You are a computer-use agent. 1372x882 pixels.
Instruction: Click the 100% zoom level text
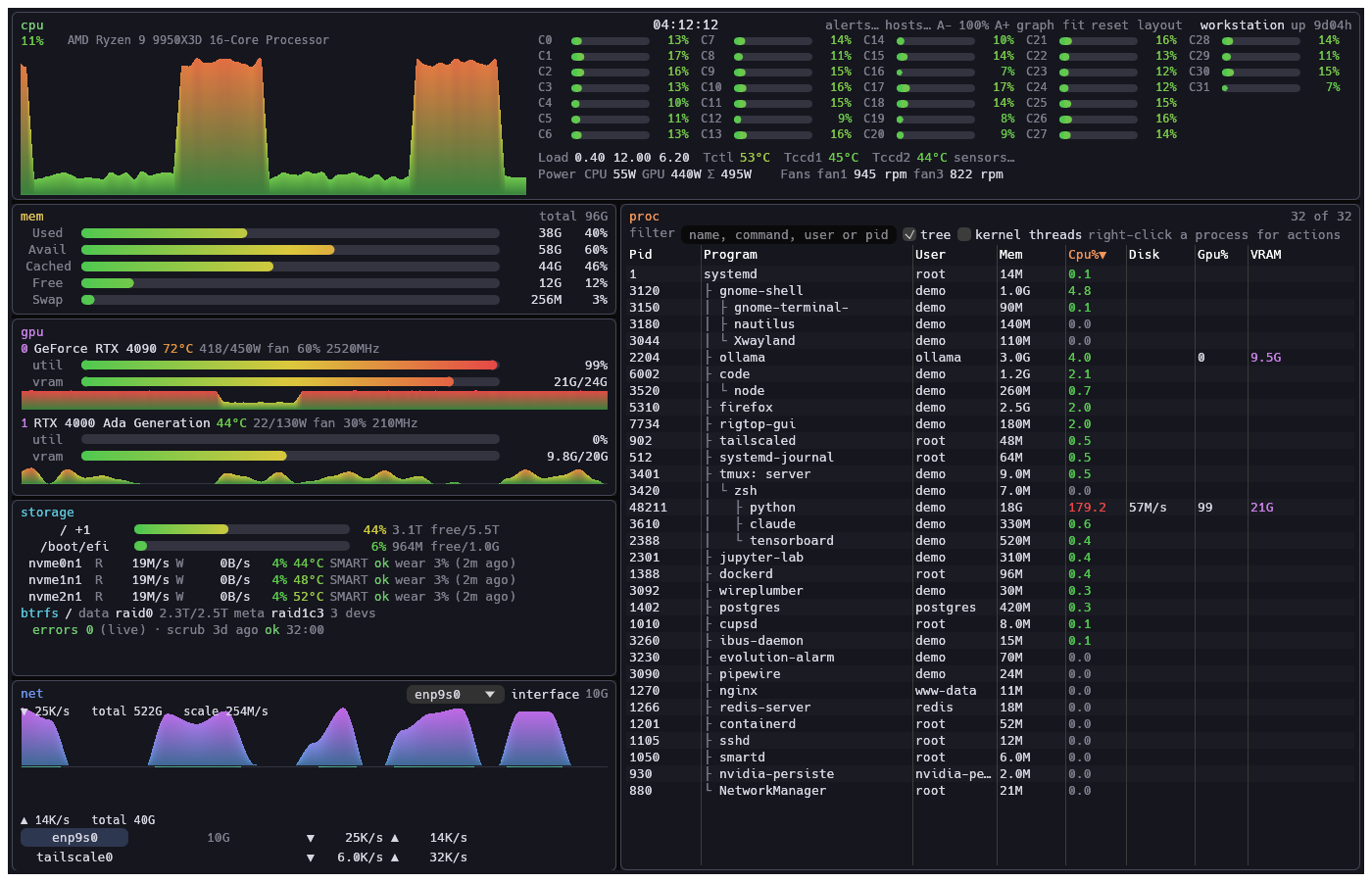[x=973, y=25]
